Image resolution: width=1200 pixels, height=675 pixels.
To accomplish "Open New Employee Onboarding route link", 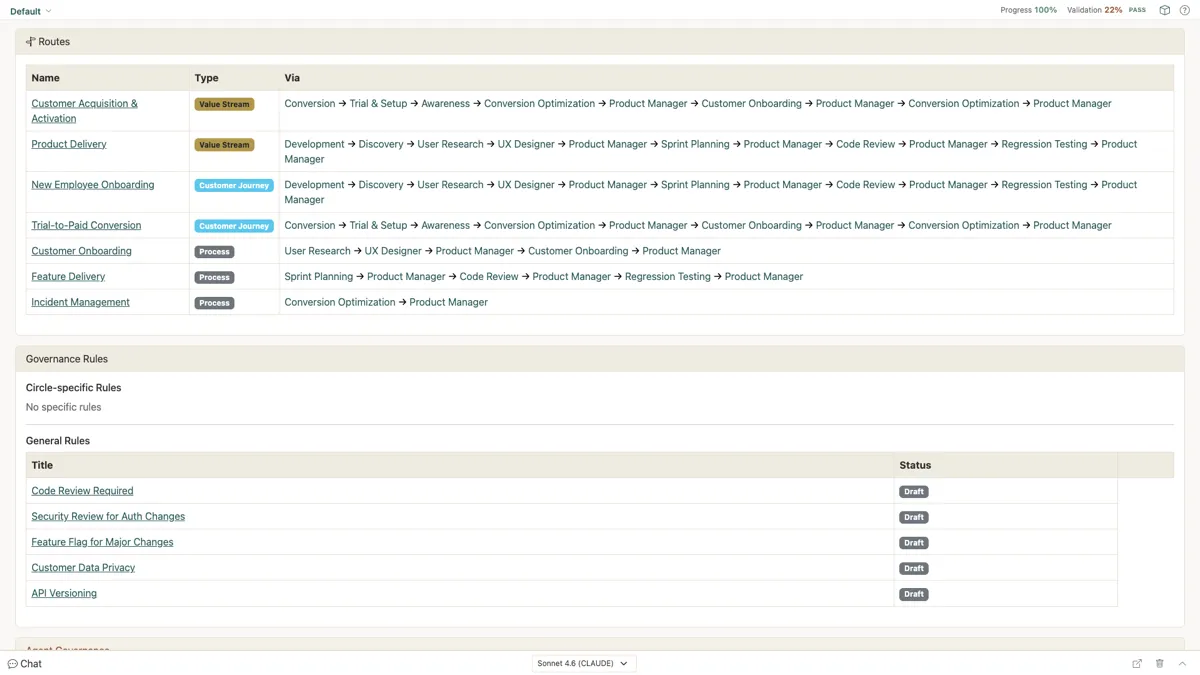I will click(93, 185).
